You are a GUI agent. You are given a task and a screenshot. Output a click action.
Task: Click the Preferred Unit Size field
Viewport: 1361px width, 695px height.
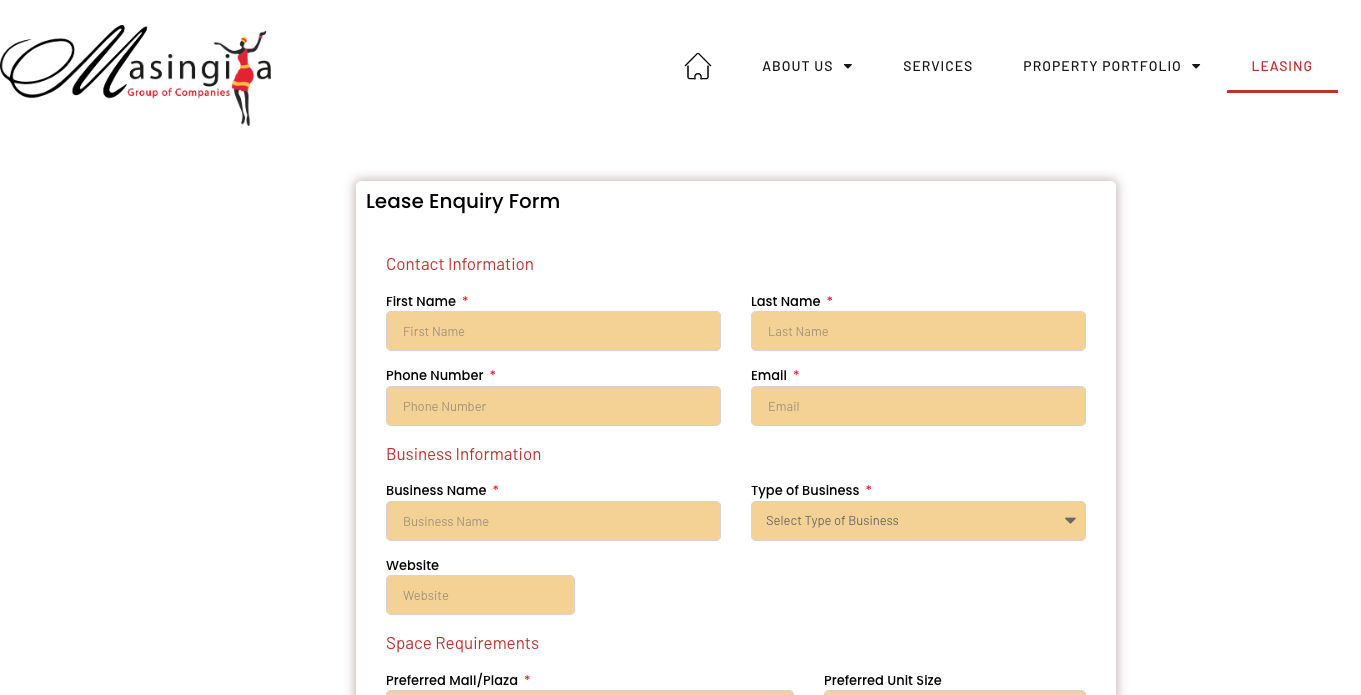coord(954,691)
